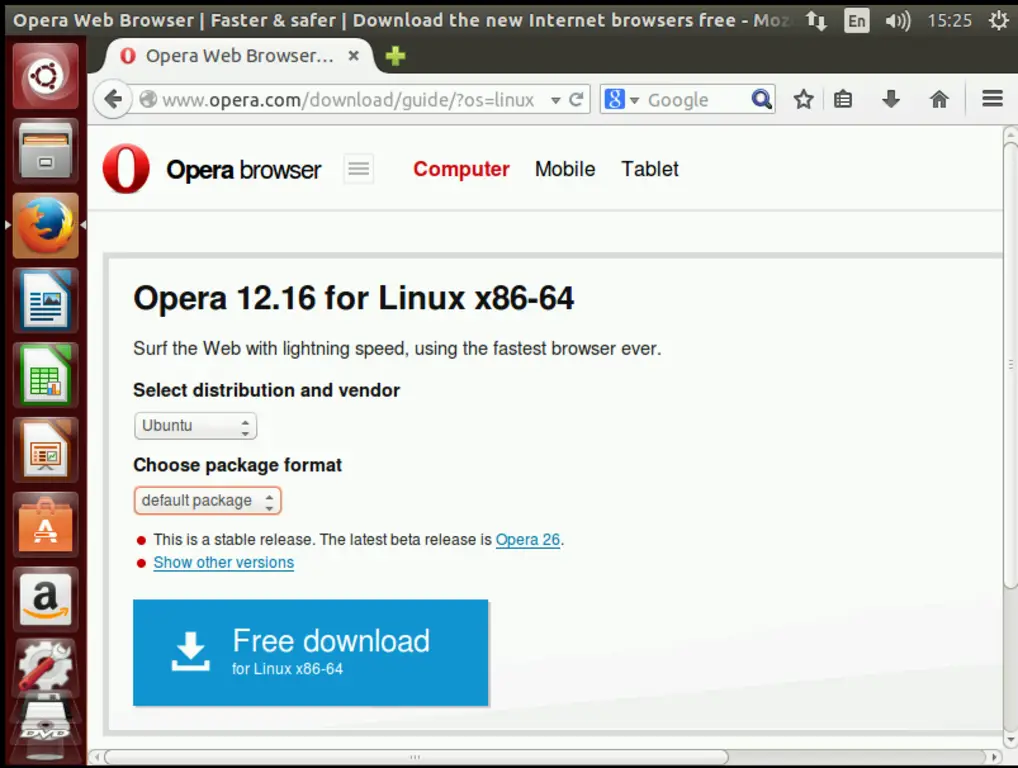Open the URL history dropdown arrow
Image resolution: width=1018 pixels, height=768 pixels.
pyautogui.click(x=555, y=100)
